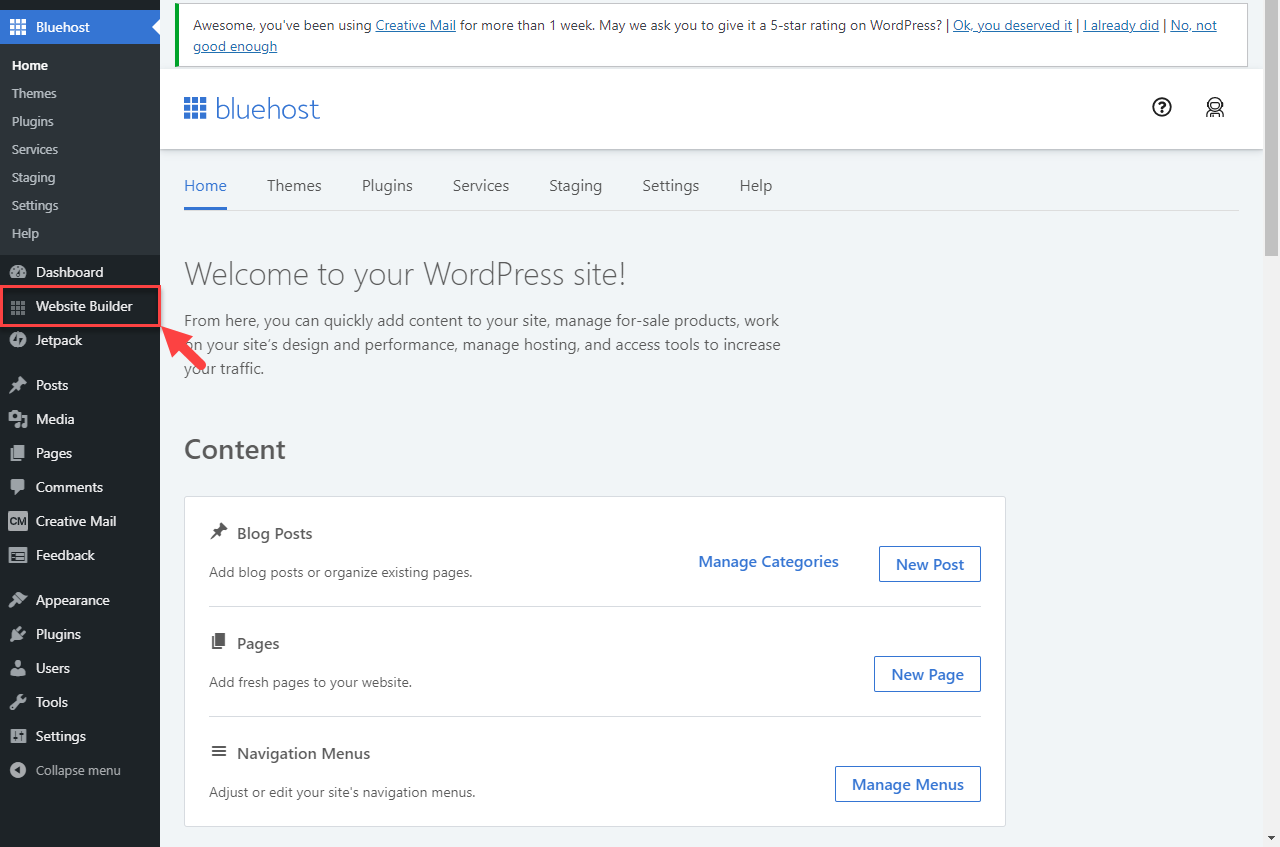Follow the Creative Mail link in notice
The width and height of the screenshot is (1280, 847).
click(x=416, y=25)
